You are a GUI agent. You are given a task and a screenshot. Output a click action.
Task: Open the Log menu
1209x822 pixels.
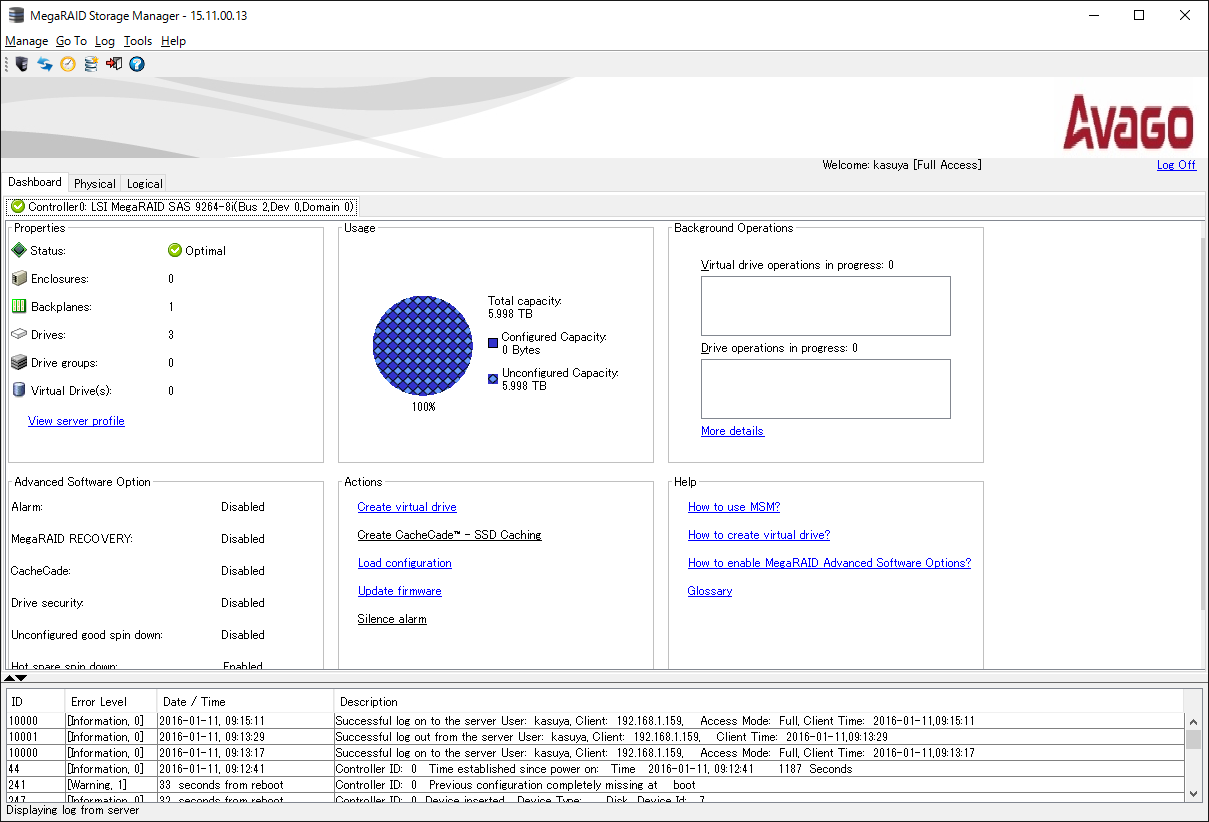[x=105, y=41]
